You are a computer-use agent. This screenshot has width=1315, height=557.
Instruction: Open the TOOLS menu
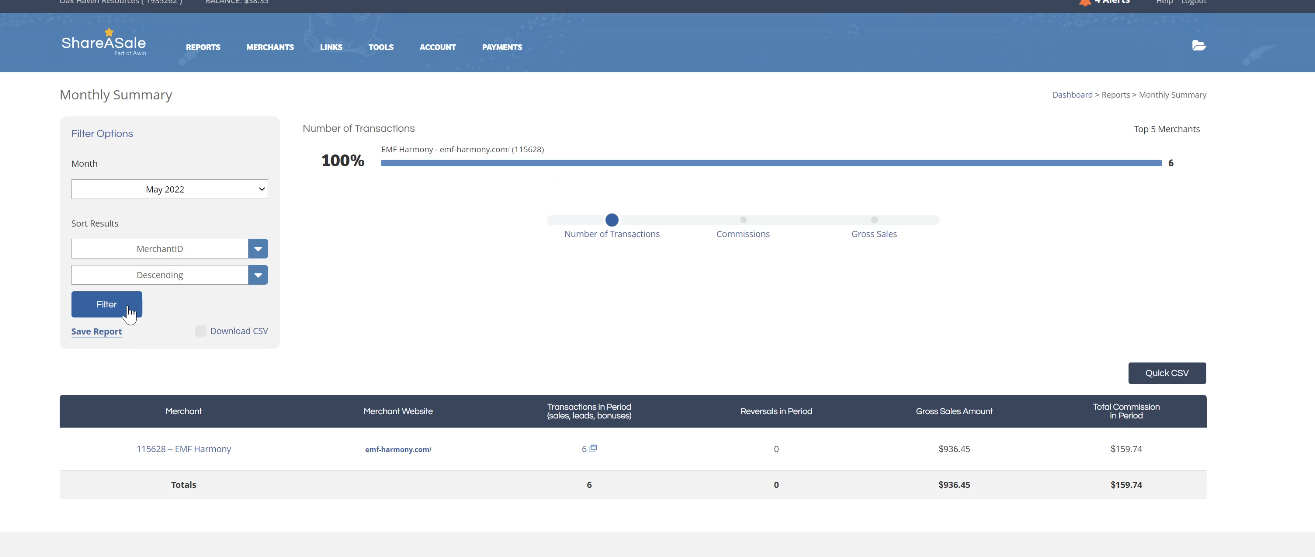point(381,47)
